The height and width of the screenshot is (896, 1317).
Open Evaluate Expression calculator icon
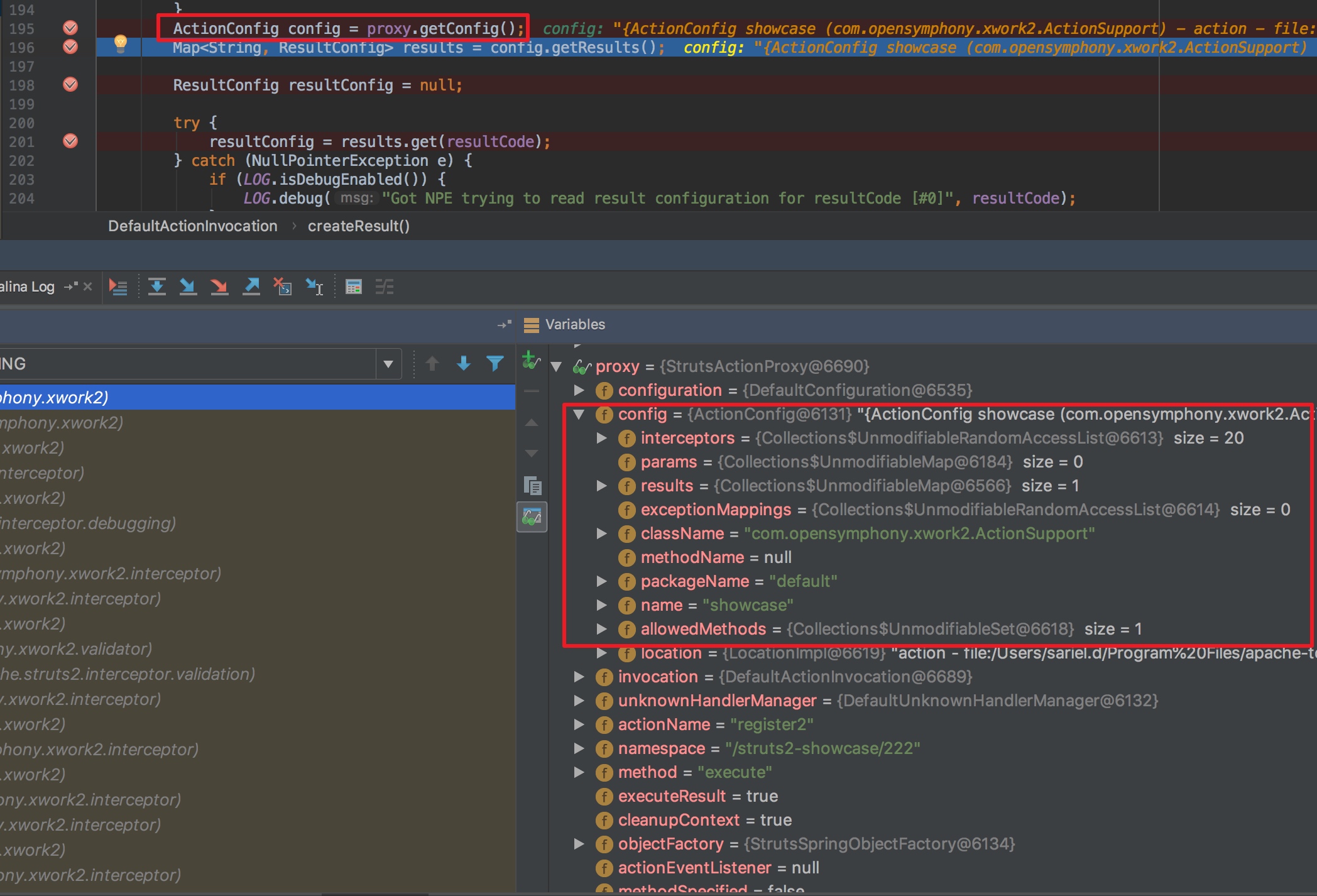(354, 287)
